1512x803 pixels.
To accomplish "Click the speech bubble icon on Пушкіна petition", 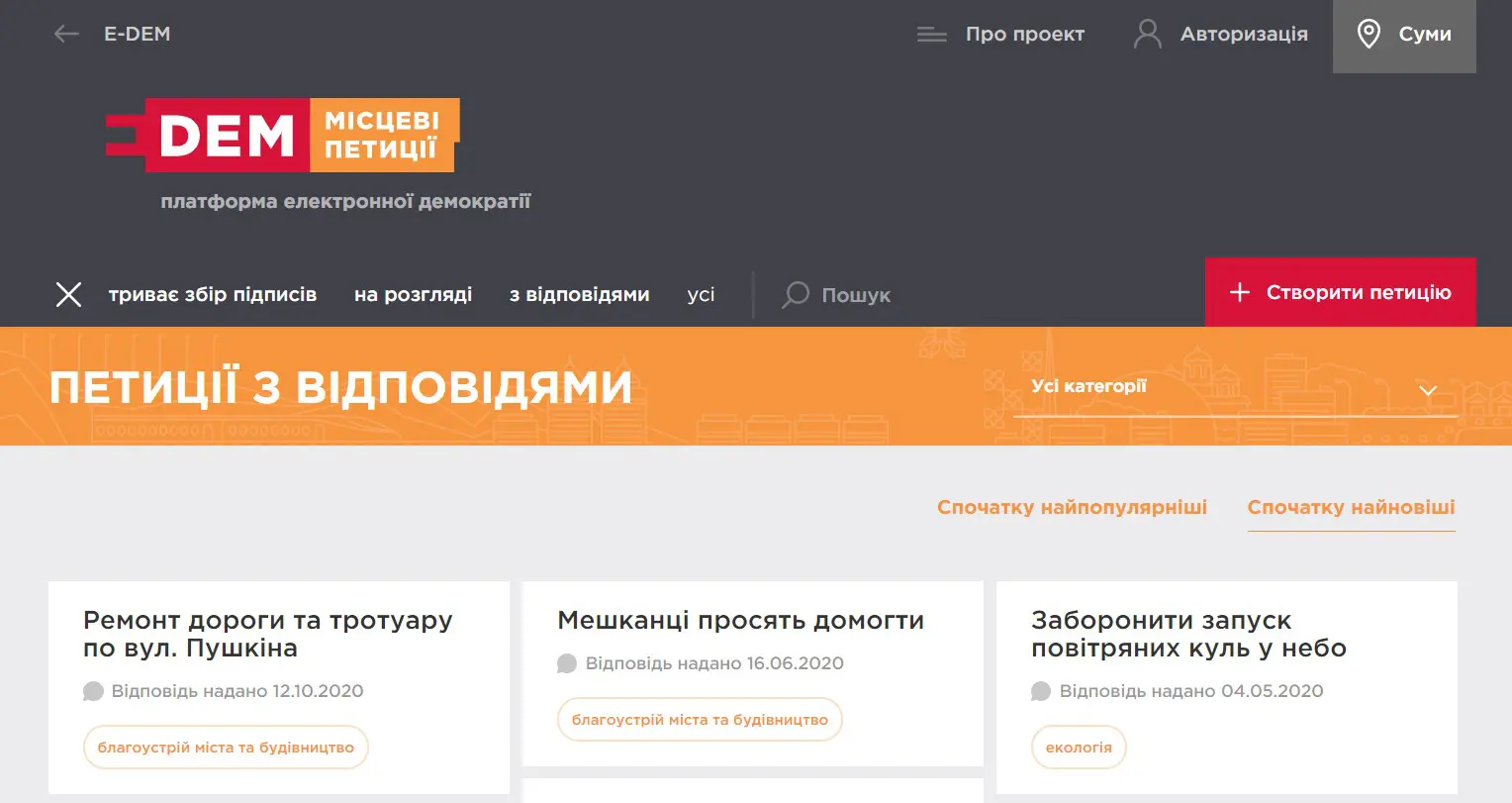I will pyautogui.click(x=94, y=691).
